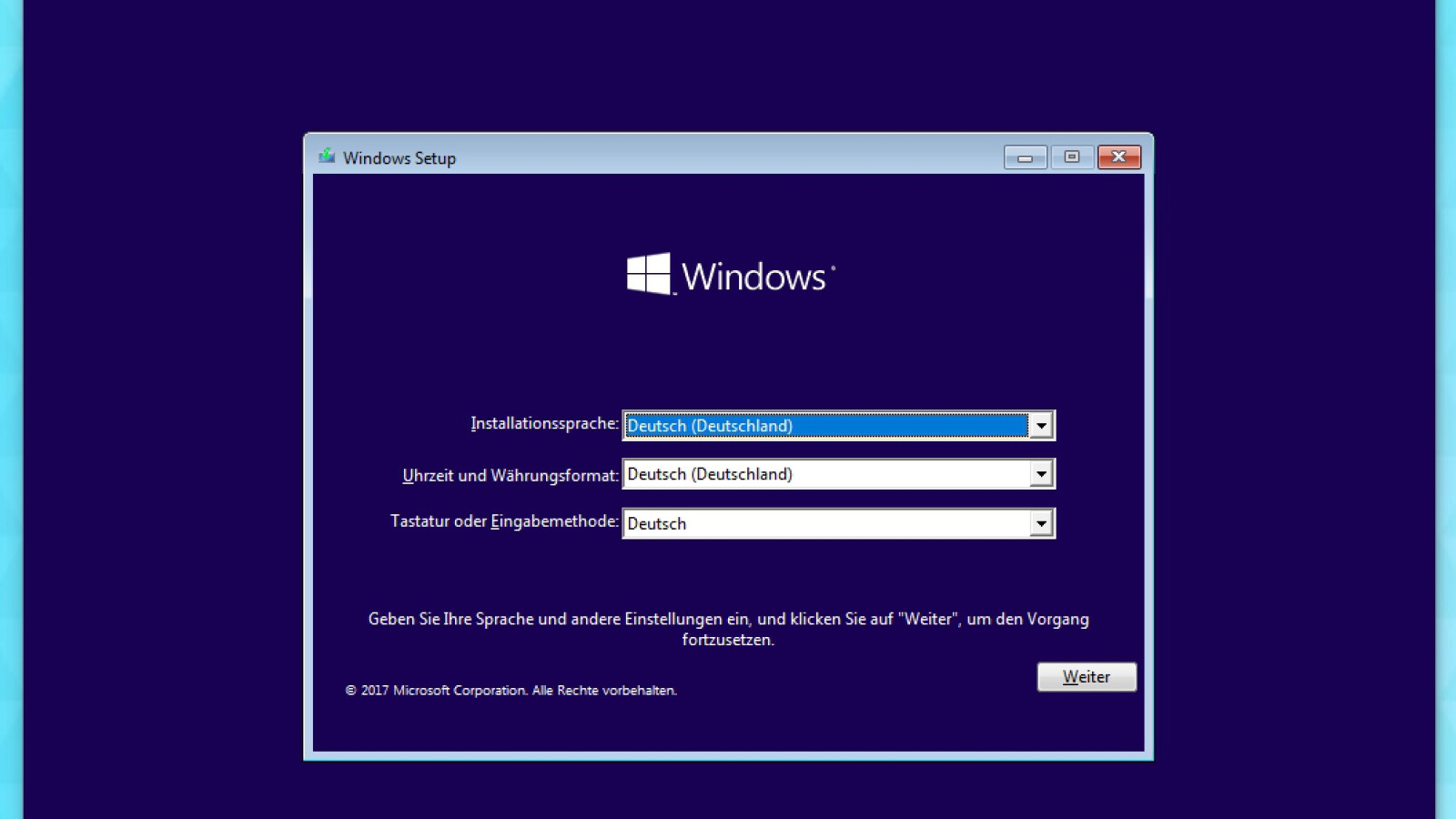
Task: Open the Uhrzeit und Währungsformat dropdown arrow
Action: (x=1041, y=474)
